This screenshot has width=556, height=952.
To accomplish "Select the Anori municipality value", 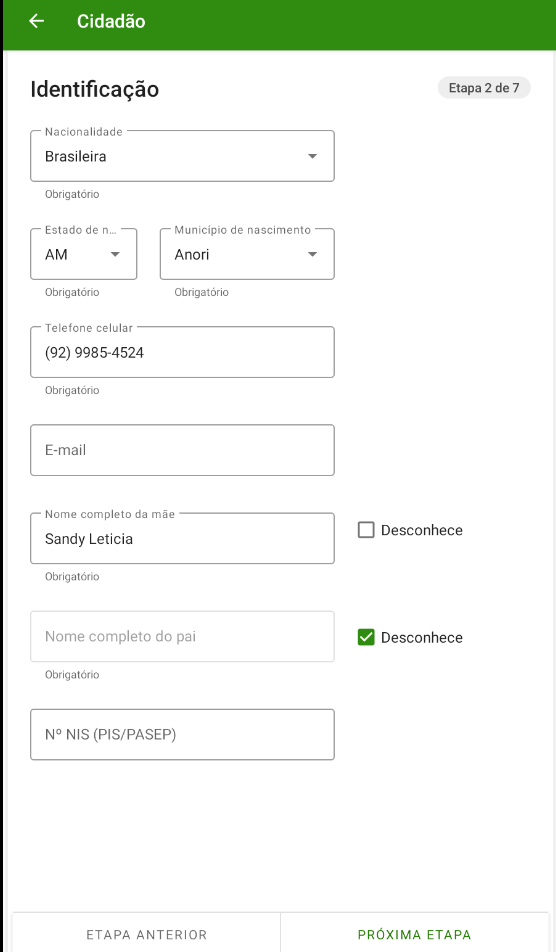I will [192, 254].
